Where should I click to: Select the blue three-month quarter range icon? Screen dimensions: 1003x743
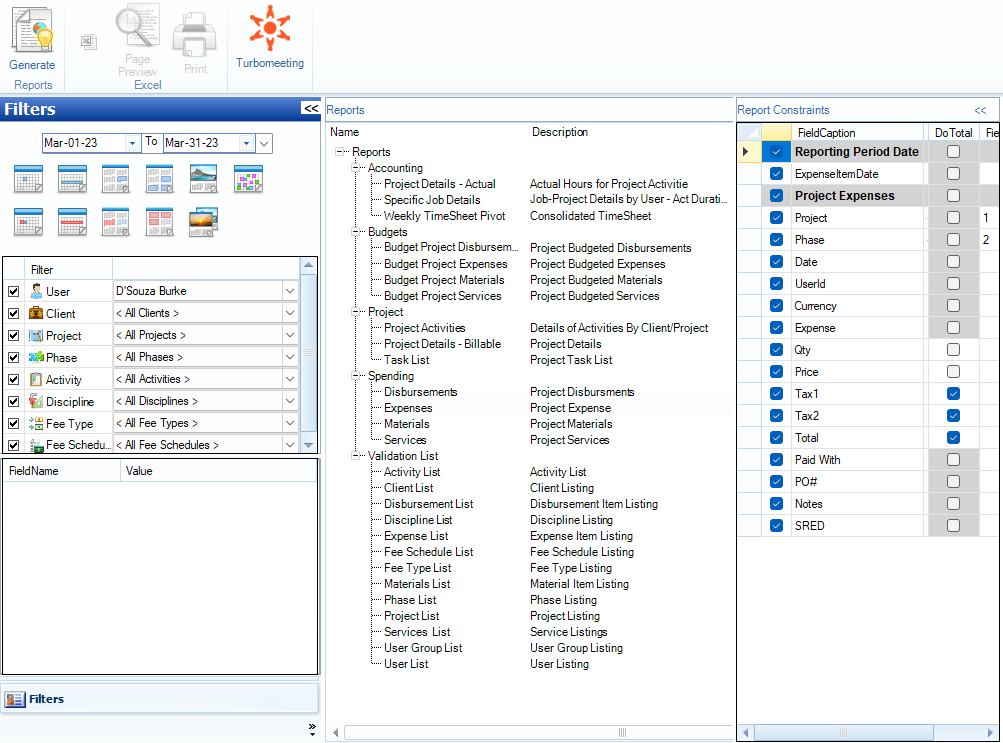[x=159, y=179]
